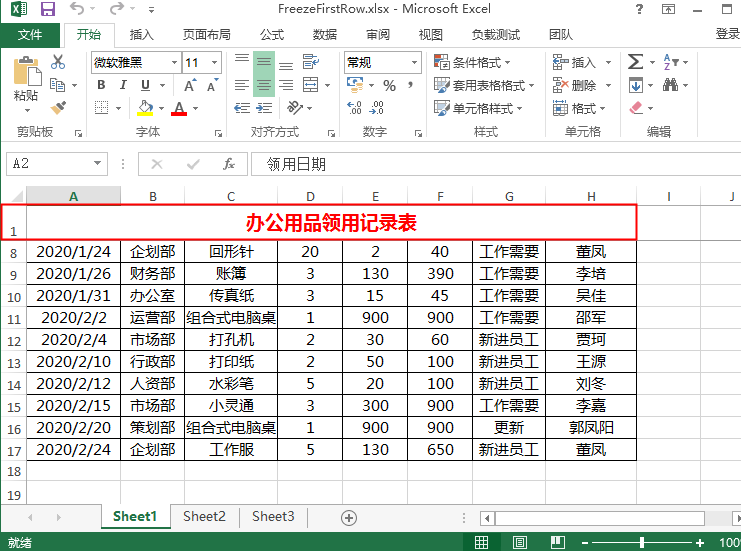
Task: Open Sort and Filter A-Z icon
Action: (671, 61)
